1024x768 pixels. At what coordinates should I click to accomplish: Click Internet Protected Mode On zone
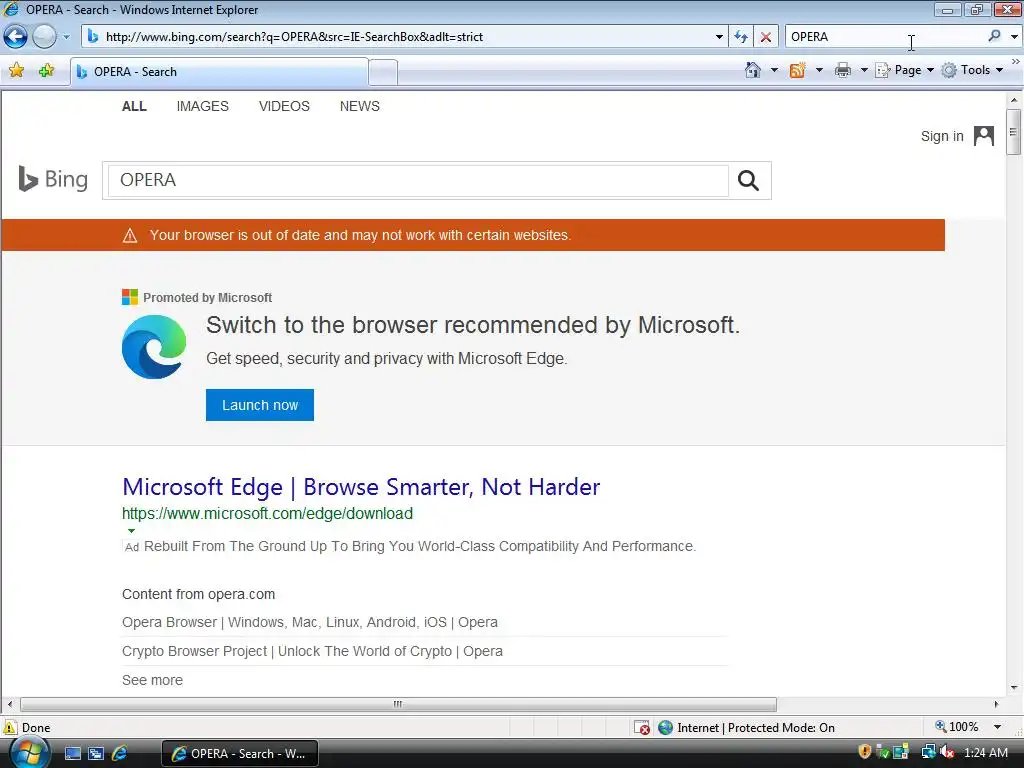click(x=746, y=728)
